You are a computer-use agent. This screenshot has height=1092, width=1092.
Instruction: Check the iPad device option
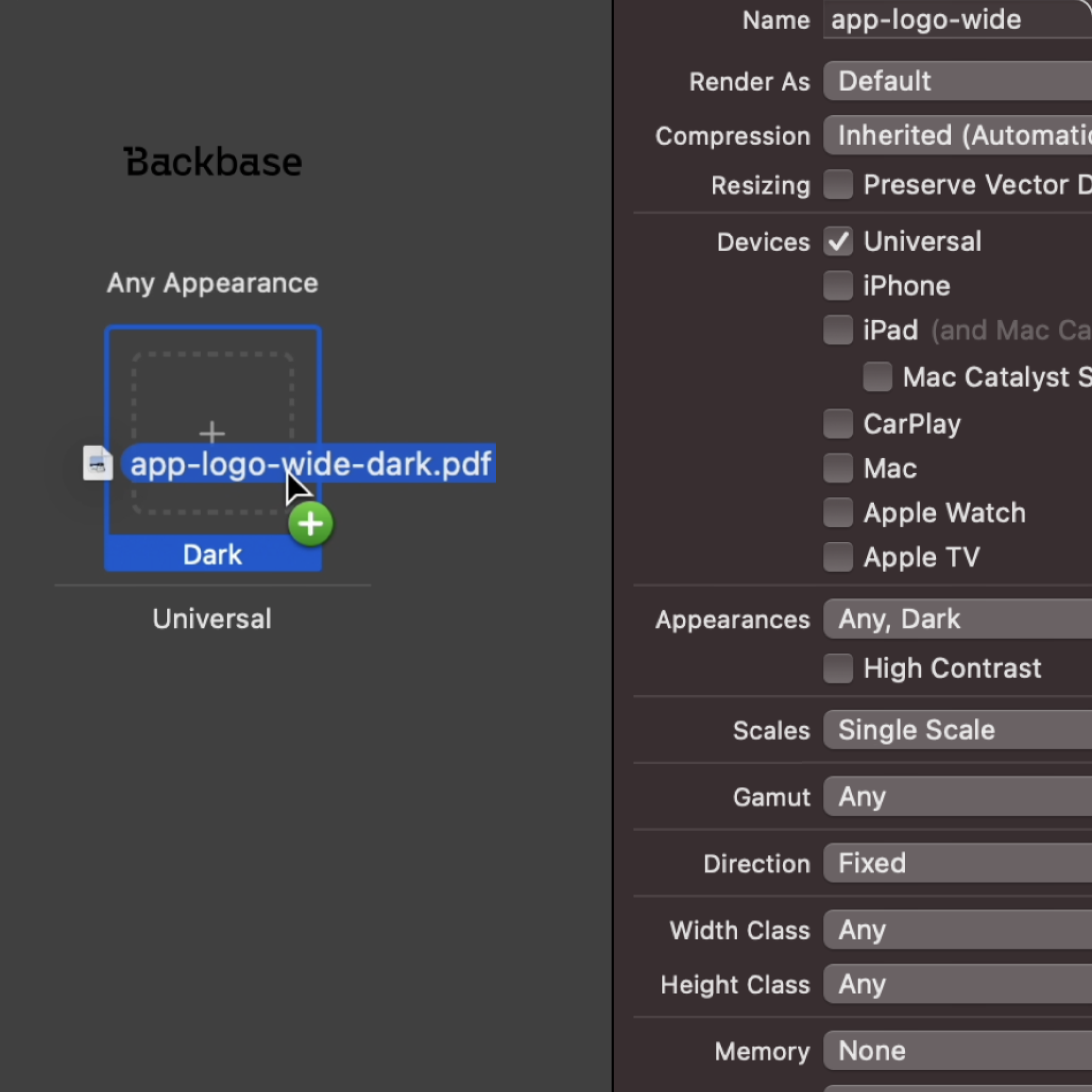click(x=838, y=330)
